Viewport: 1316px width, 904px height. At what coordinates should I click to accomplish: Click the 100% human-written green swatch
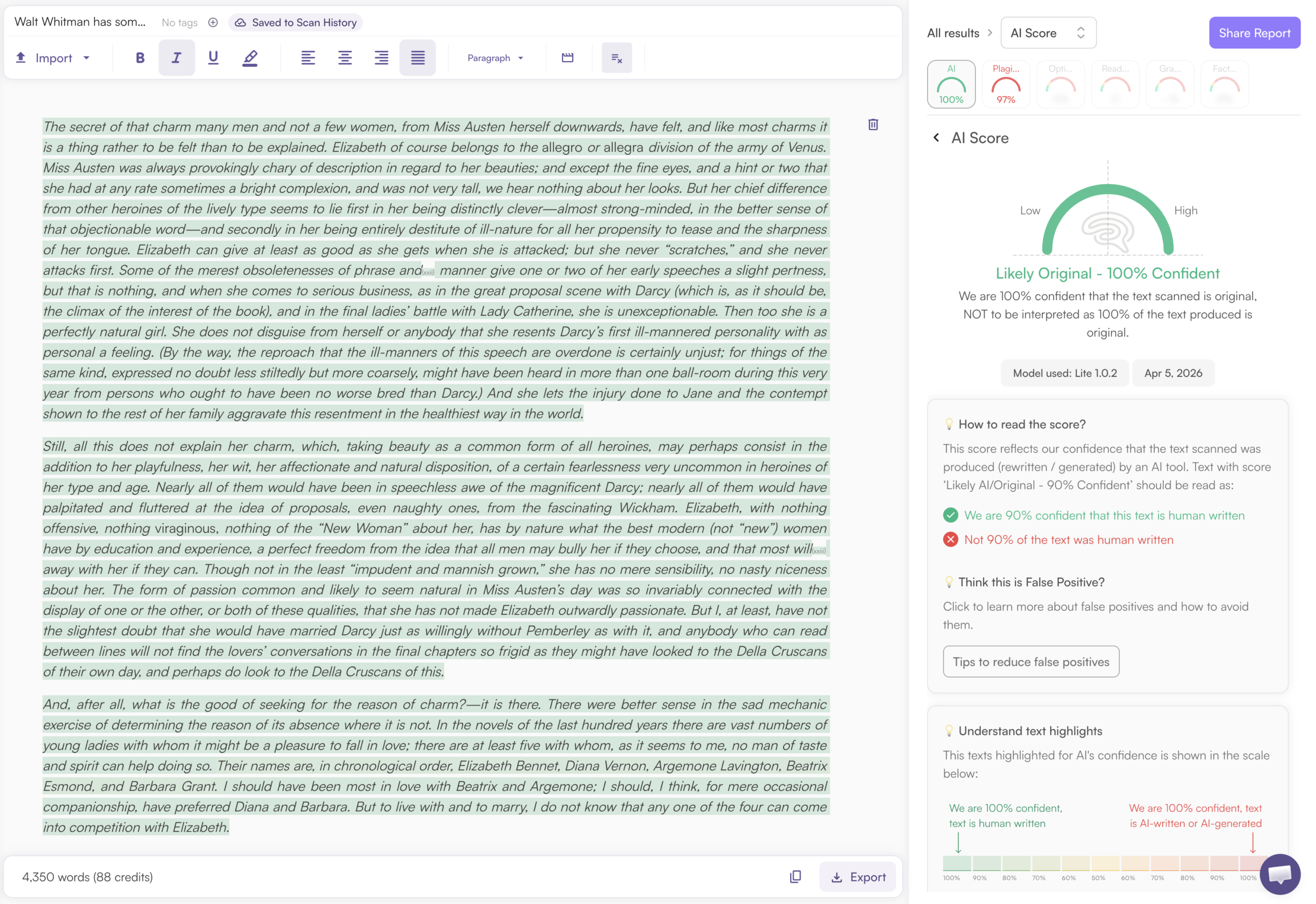[957, 863]
